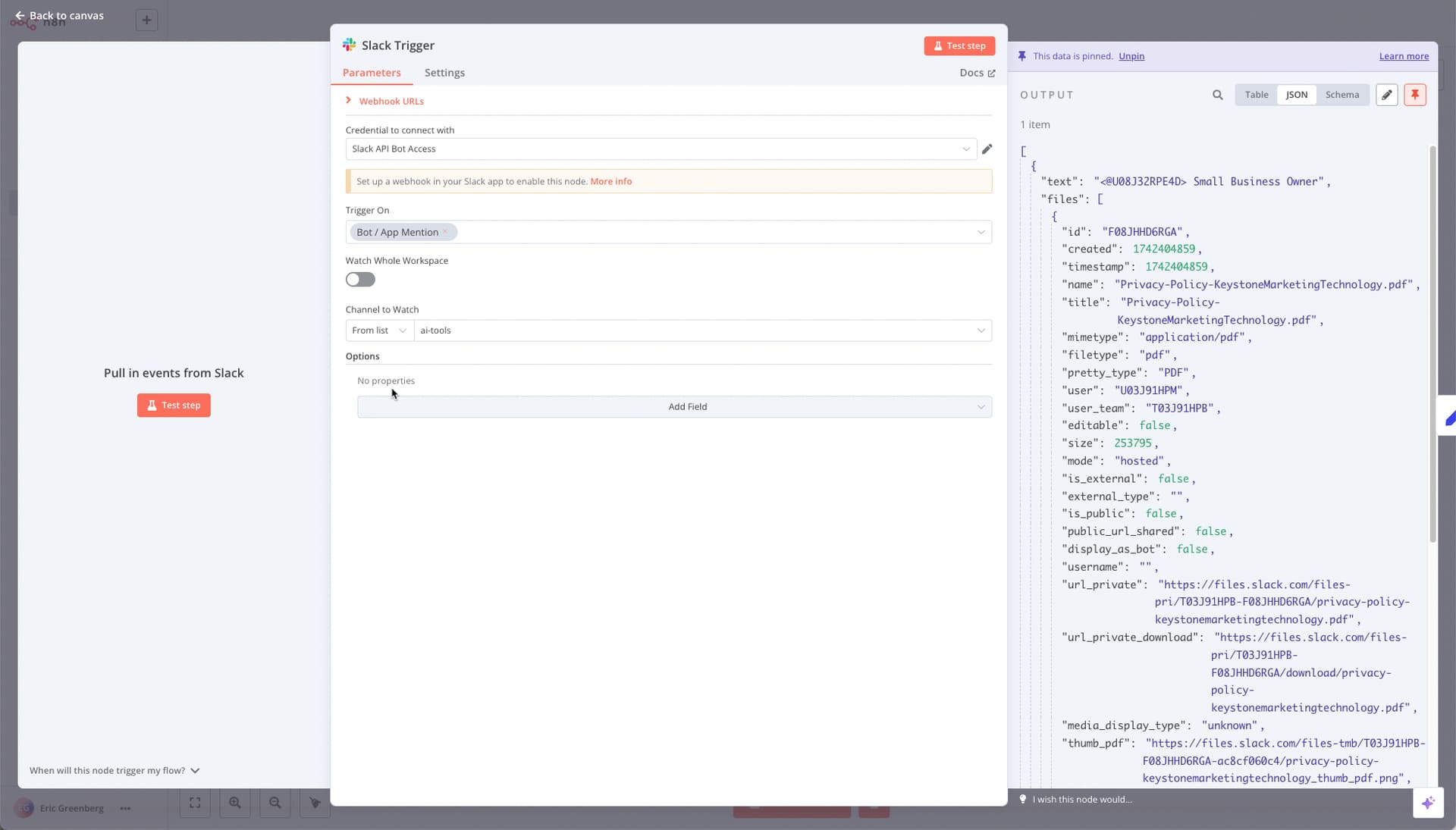Switch output view to JSON
This screenshot has width=1456, height=830.
pos(1297,95)
